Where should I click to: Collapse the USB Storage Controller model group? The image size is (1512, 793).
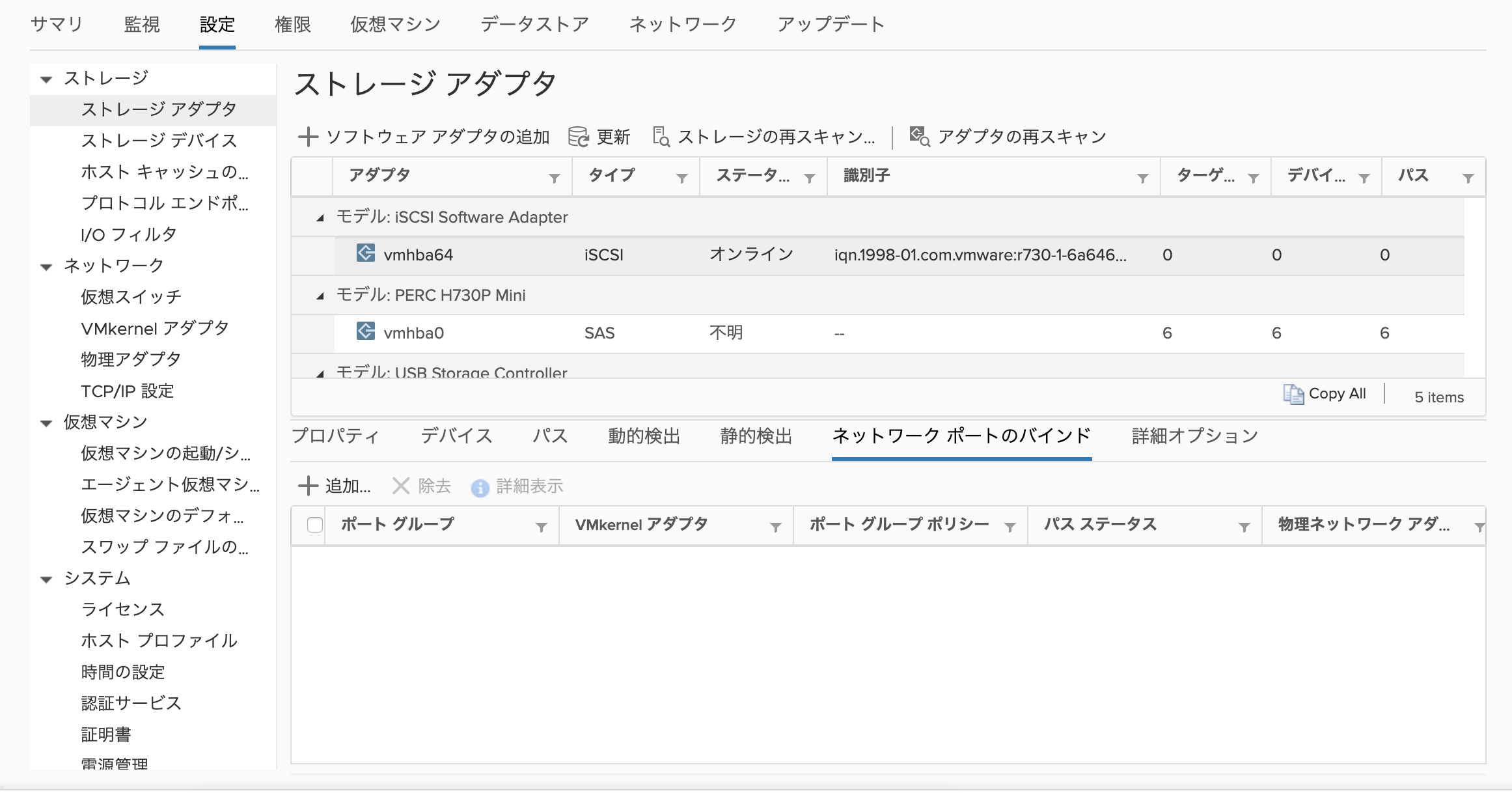(320, 374)
